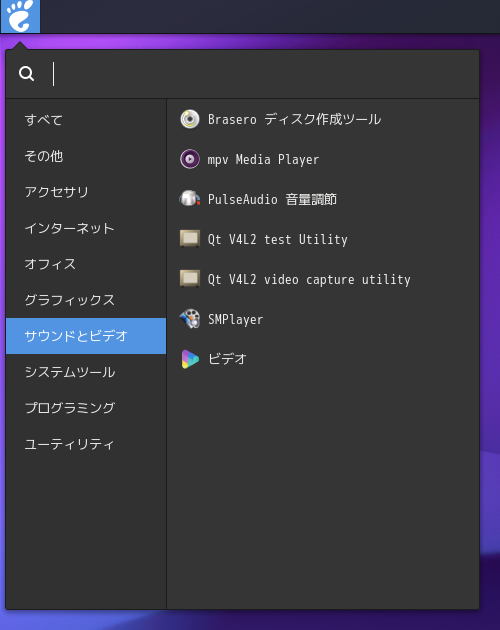Screen dimensions: 500x630
Task: Select the サウンドとビデオ category
Action: pos(86,336)
